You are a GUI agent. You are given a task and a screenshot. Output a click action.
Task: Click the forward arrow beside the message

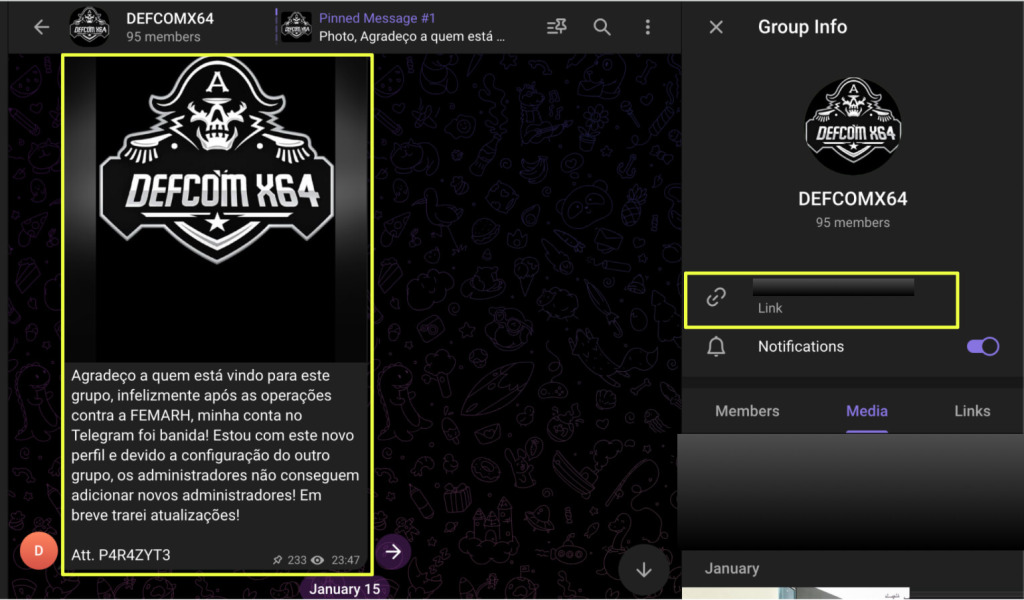(x=394, y=551)
